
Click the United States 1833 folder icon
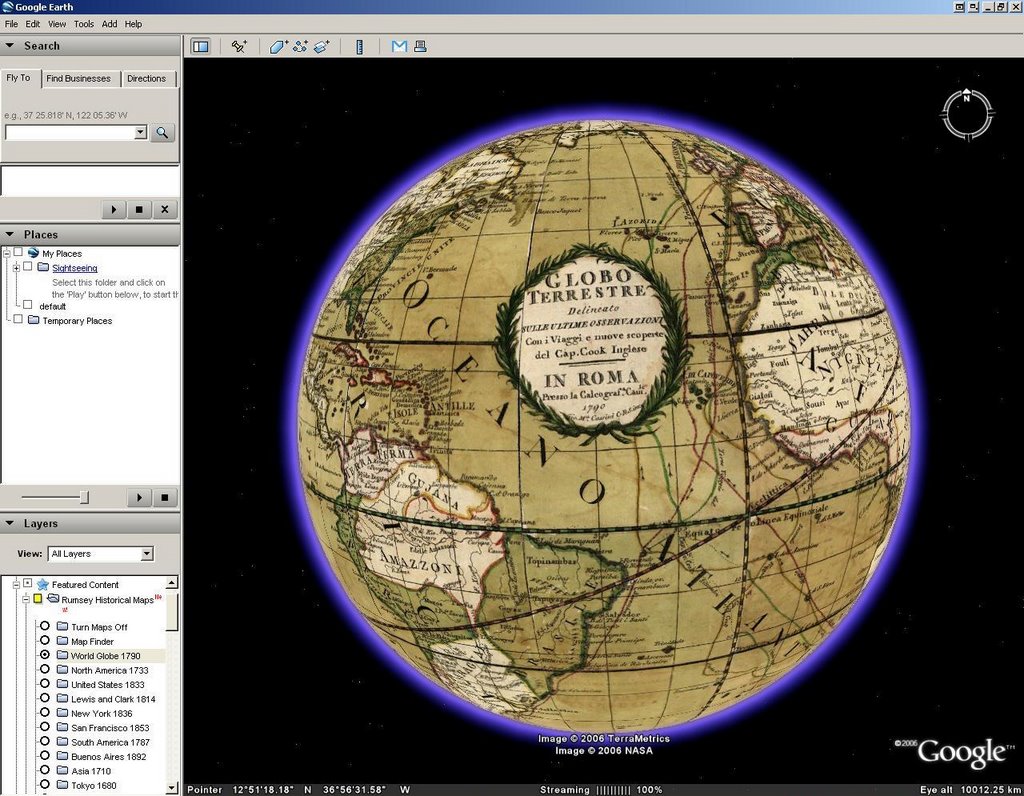coord(63,684)
